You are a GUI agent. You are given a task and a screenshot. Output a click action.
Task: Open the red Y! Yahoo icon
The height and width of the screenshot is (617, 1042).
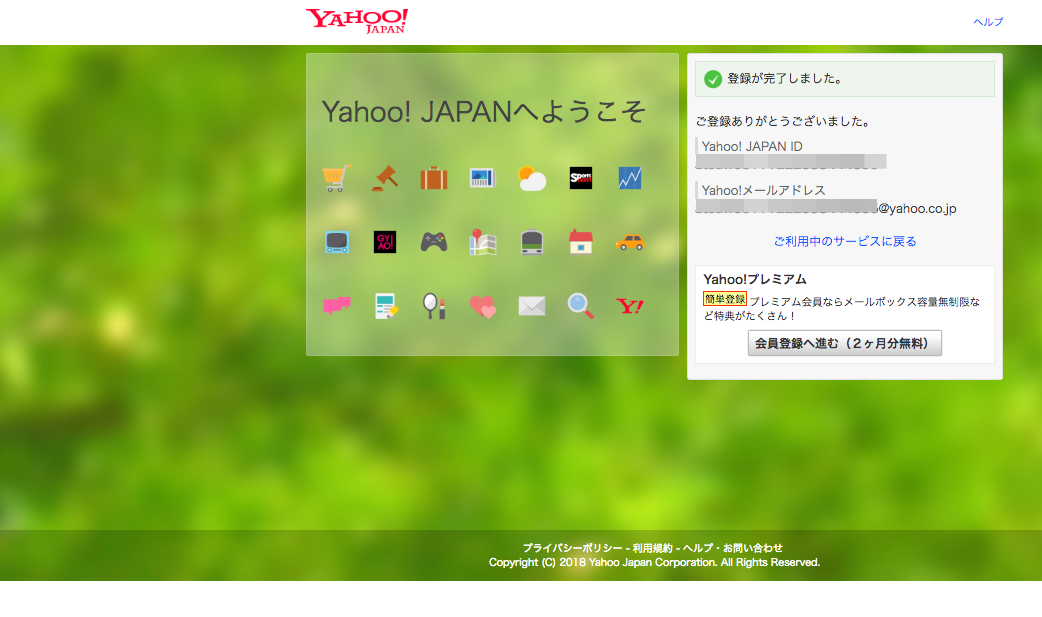(629, 306)
